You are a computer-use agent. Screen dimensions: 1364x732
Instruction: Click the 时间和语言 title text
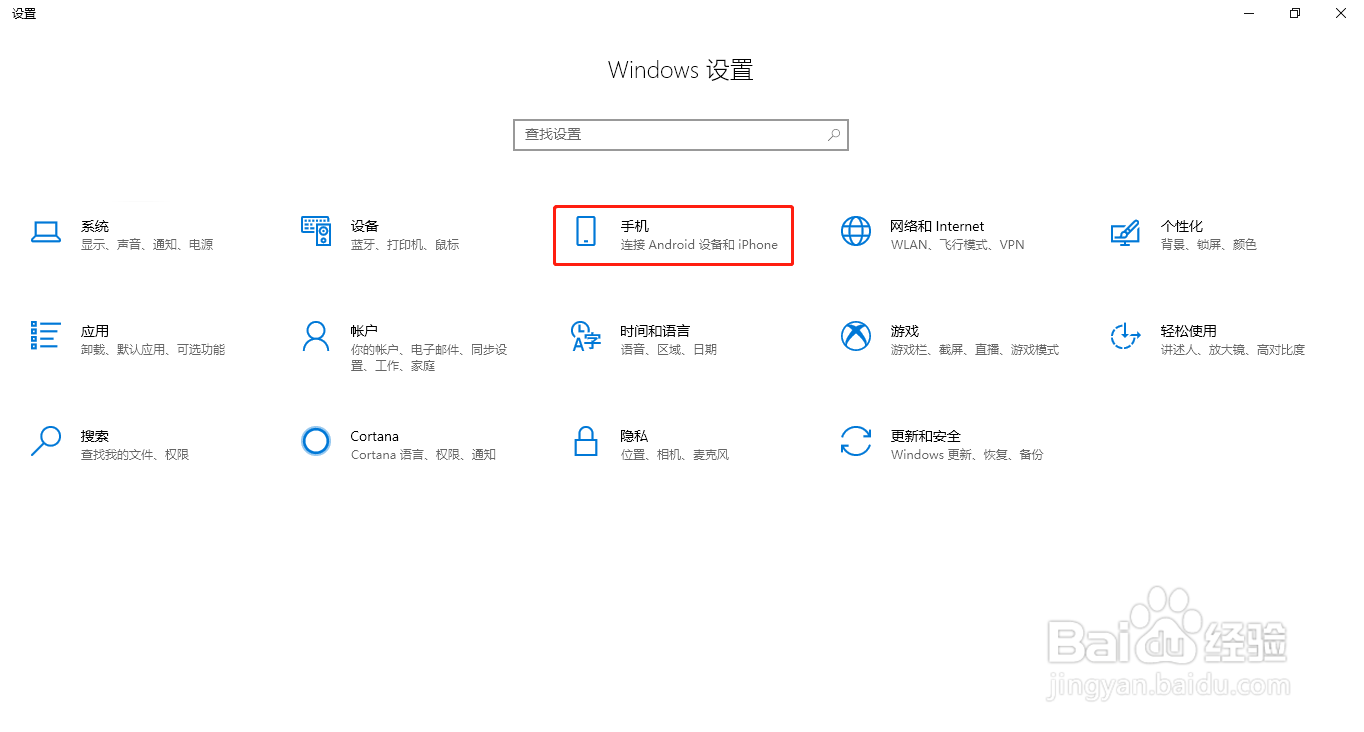(x=655, y=331)
